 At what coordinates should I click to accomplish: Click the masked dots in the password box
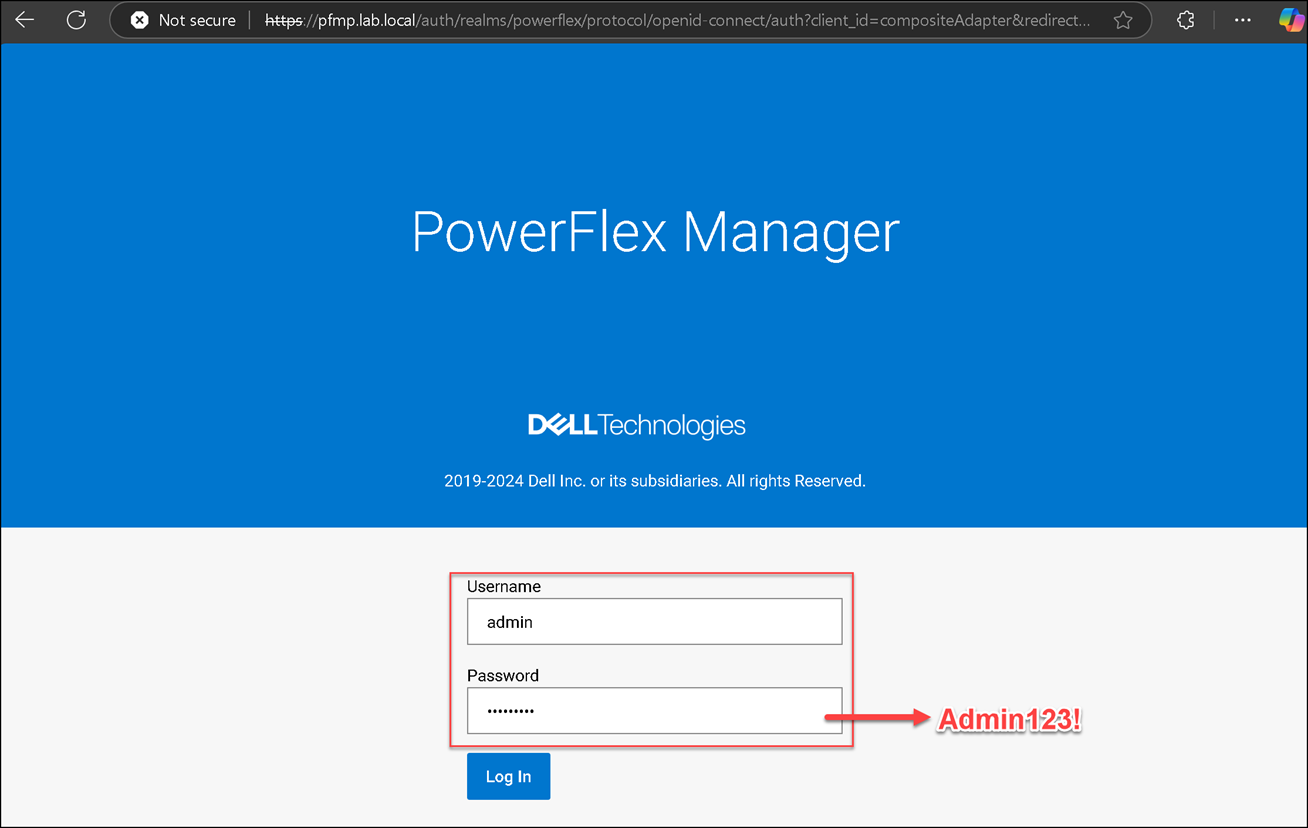pos(510,711)
